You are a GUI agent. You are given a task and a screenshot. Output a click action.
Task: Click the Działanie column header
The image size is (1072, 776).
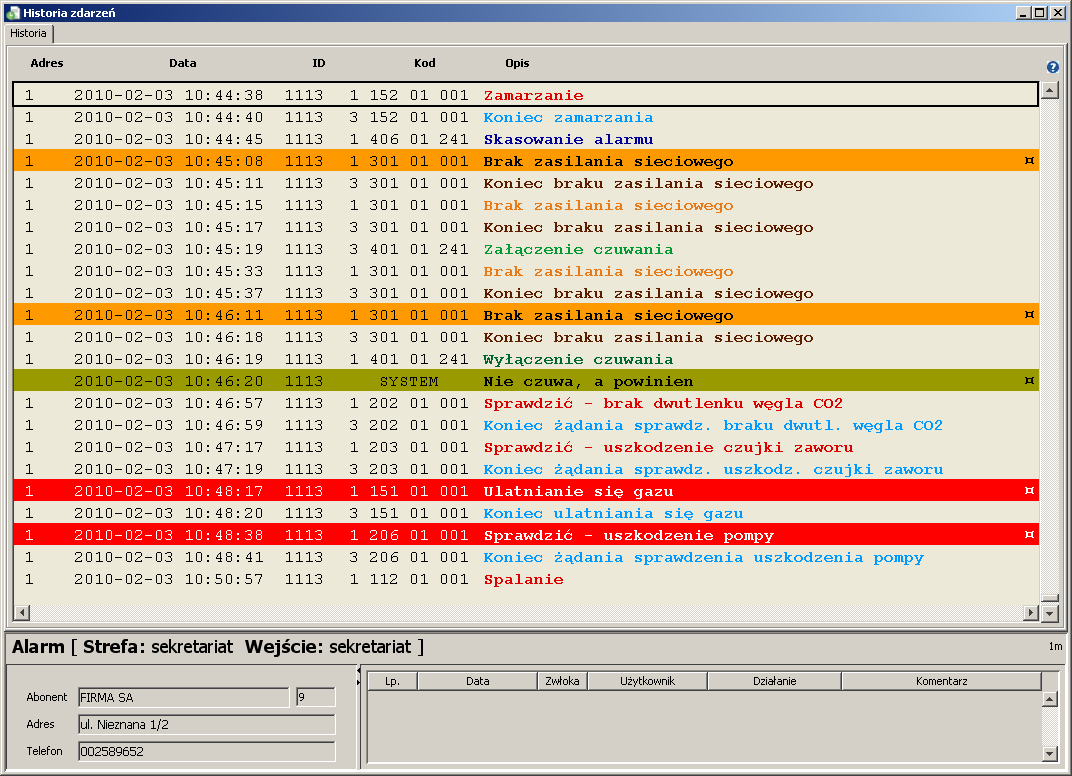click(775, 681)
